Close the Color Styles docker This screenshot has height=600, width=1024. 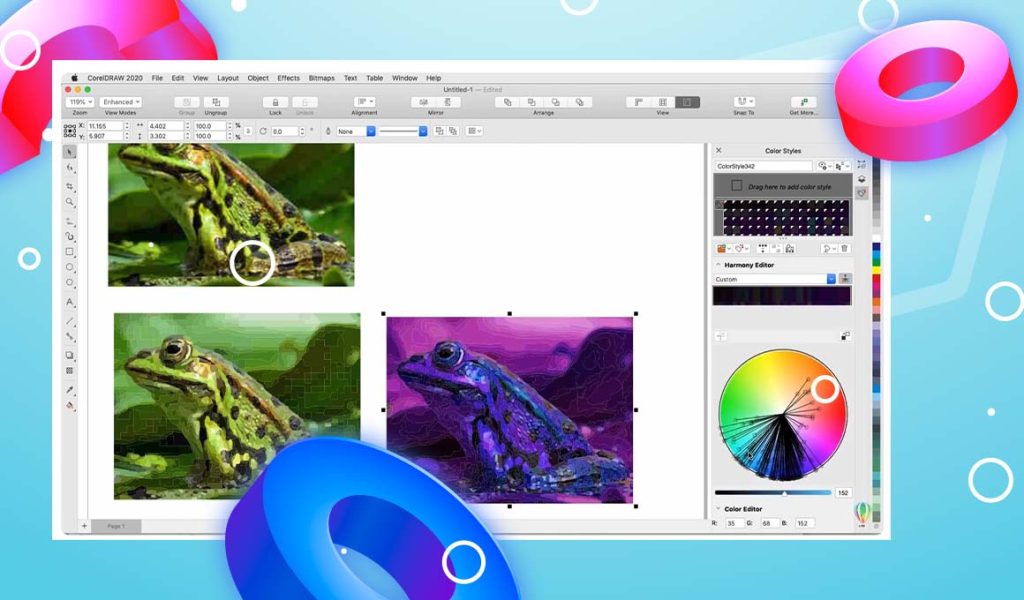(x=719, y=150)
